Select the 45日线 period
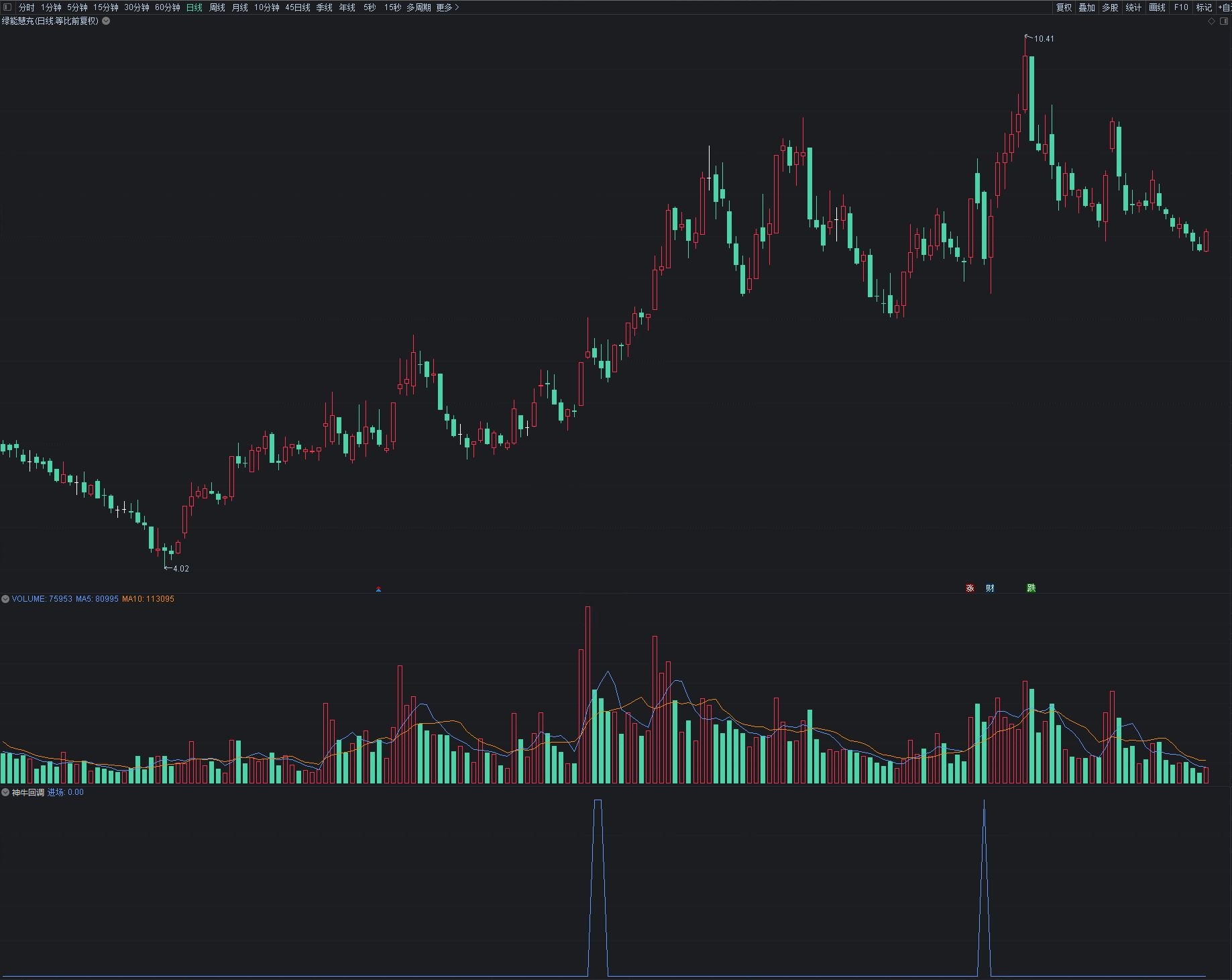 tap(298, 7)
